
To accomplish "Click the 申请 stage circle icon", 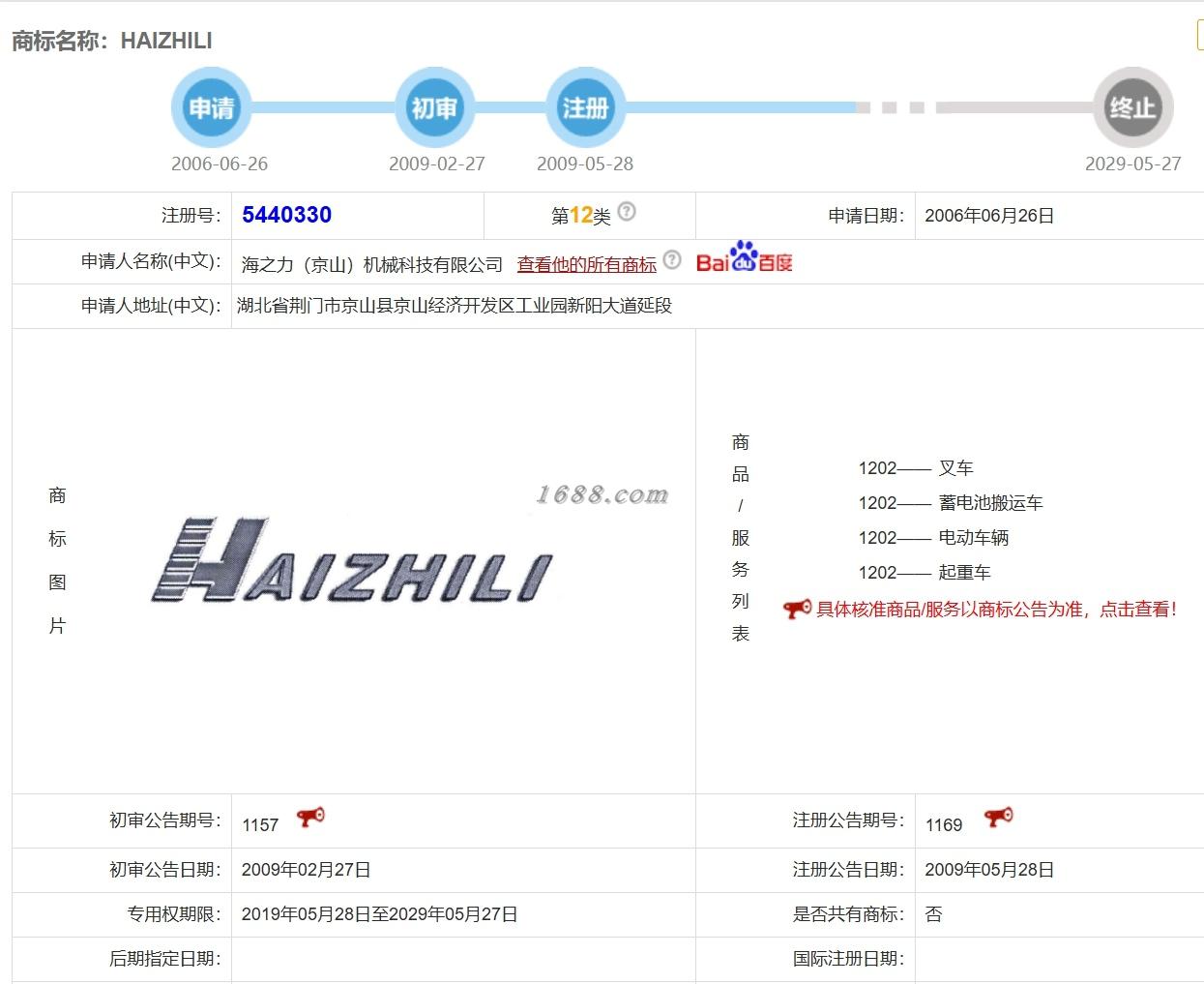I will pos(212,107).
